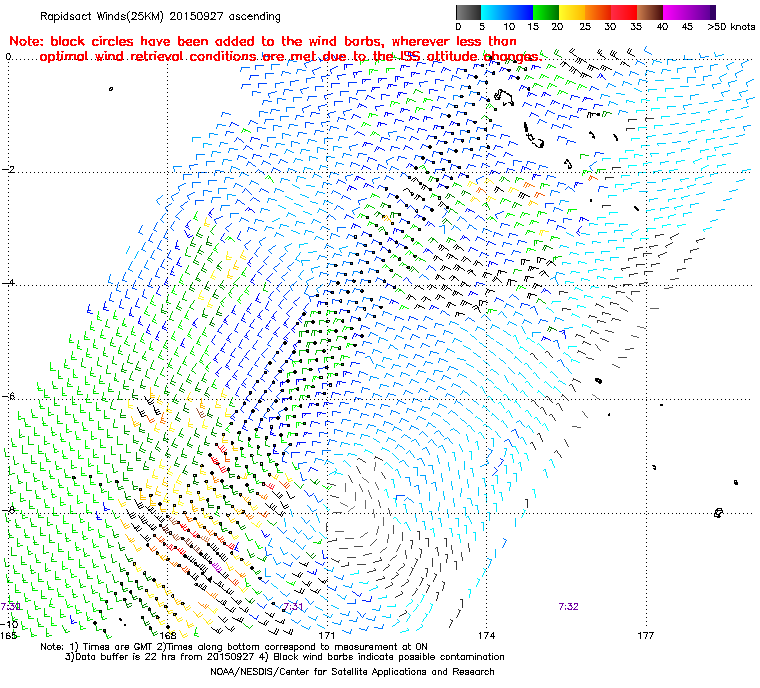Click the legend scale label 25
The height and width of the screenshot is (688, 760).
(x=585, y=27)
